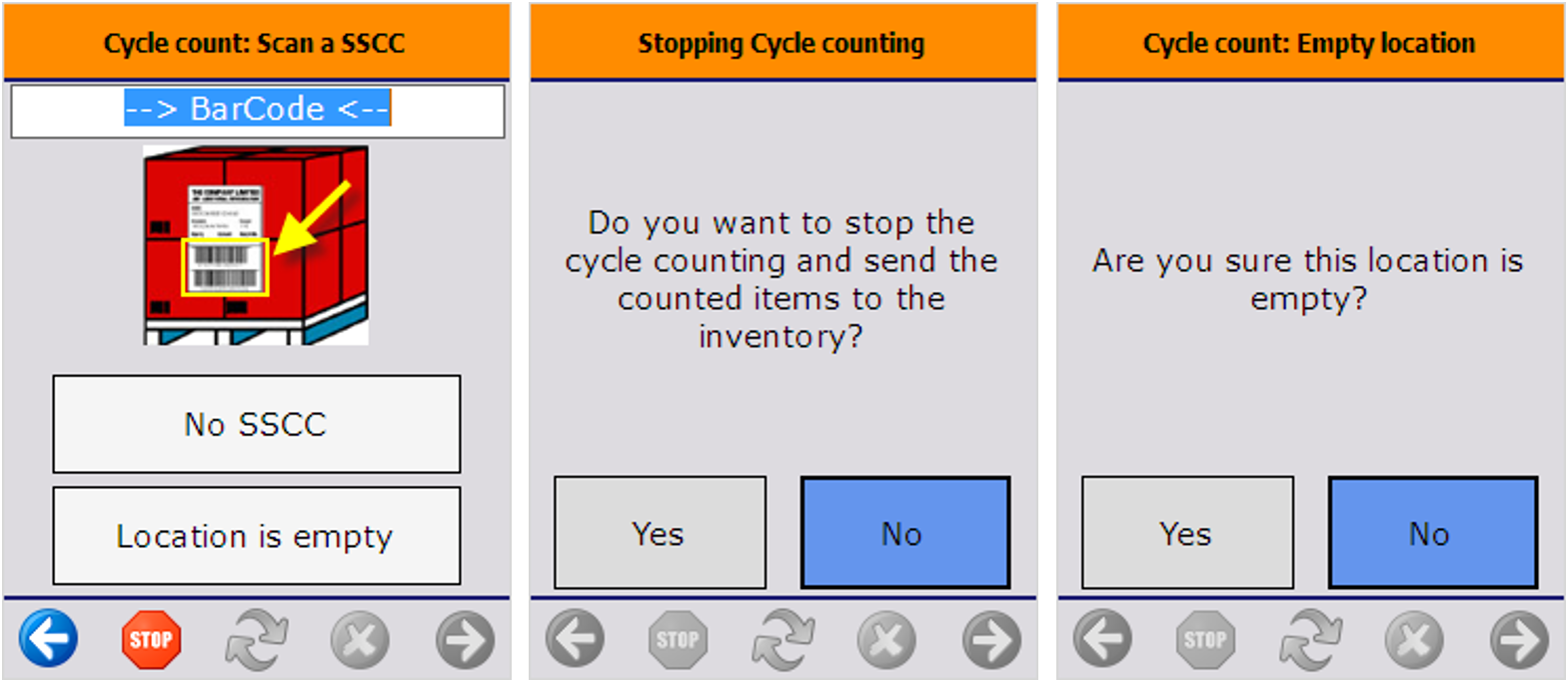Click the grey back arrow in the Stopping Cycle counting screen

point(575,638)
